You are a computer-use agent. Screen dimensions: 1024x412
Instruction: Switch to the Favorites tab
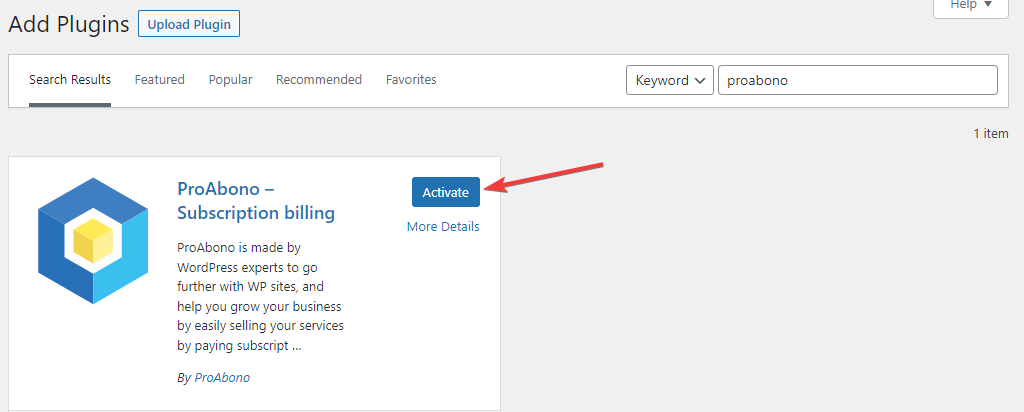tap(411, 80)
